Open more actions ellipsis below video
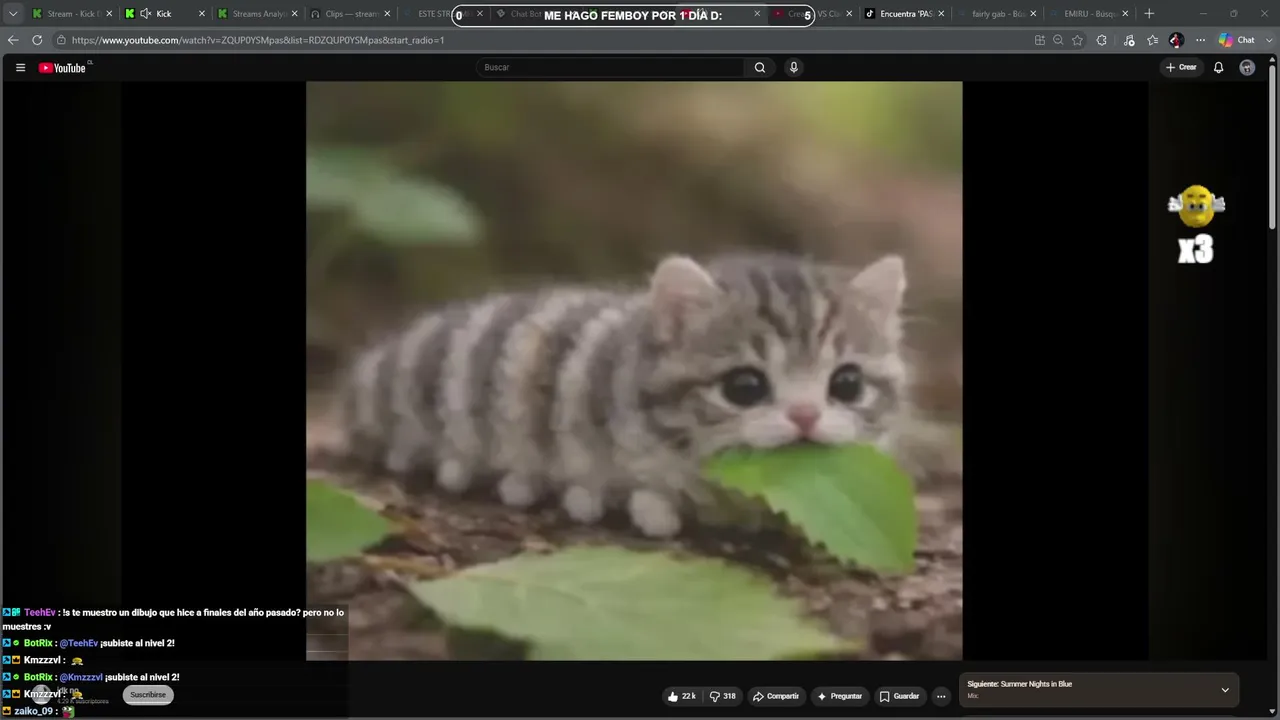The width and height of the screenshot is (1280, 720). 941,696
